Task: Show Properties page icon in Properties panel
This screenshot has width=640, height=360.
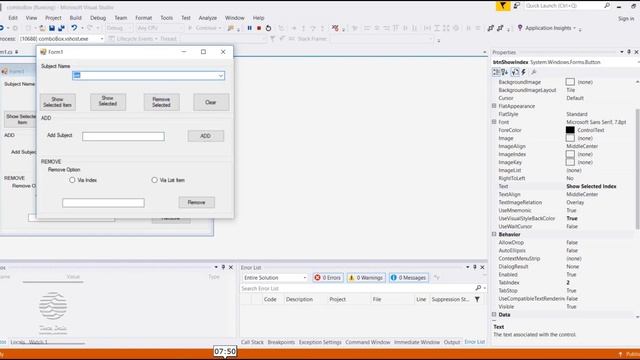Action: (x=515, y=72)
